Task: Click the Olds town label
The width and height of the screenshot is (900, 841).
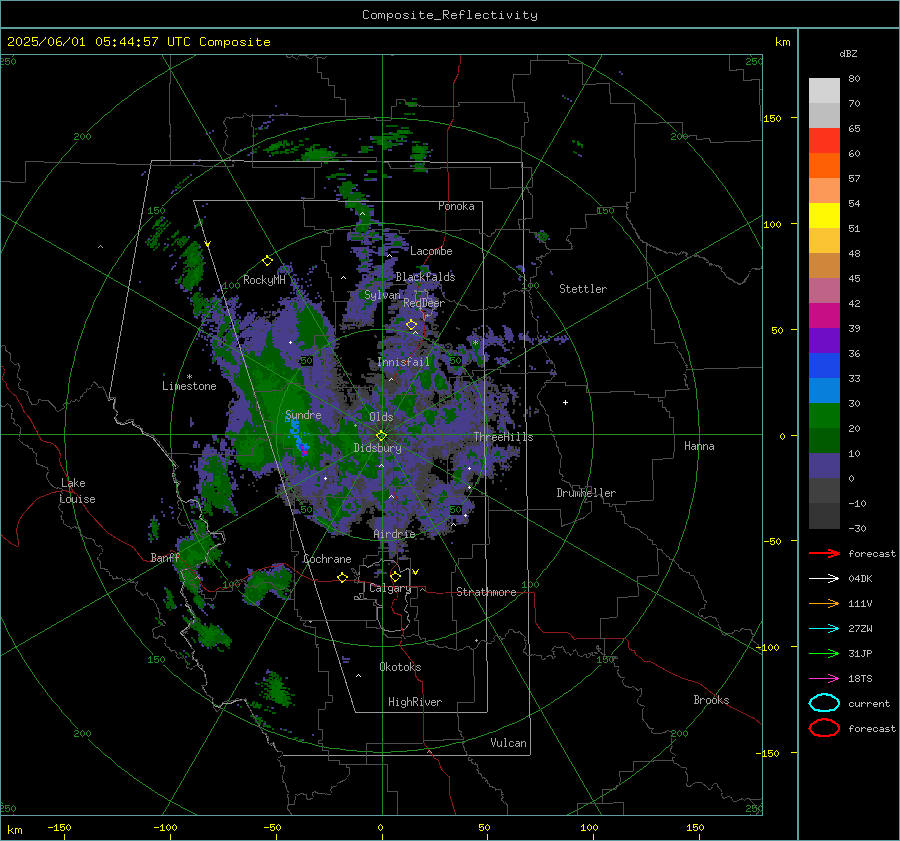Action: (x=381, y=417)
